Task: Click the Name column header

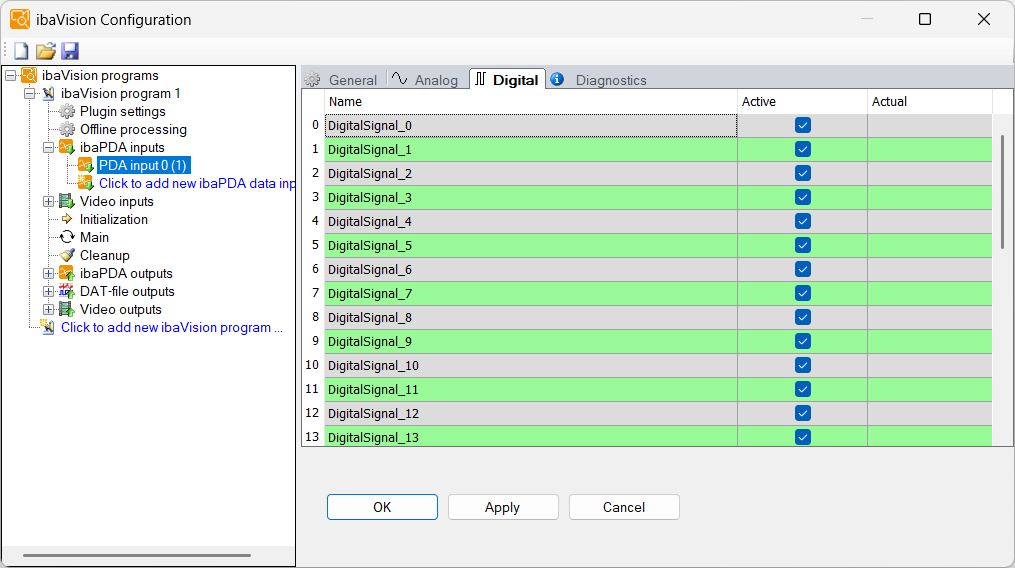Action: pyautogui.click(x=531, y=102)
